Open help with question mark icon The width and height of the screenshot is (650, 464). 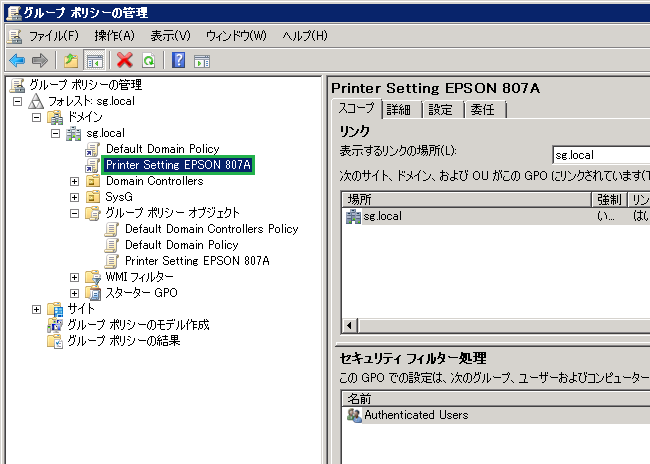(178, 61)
